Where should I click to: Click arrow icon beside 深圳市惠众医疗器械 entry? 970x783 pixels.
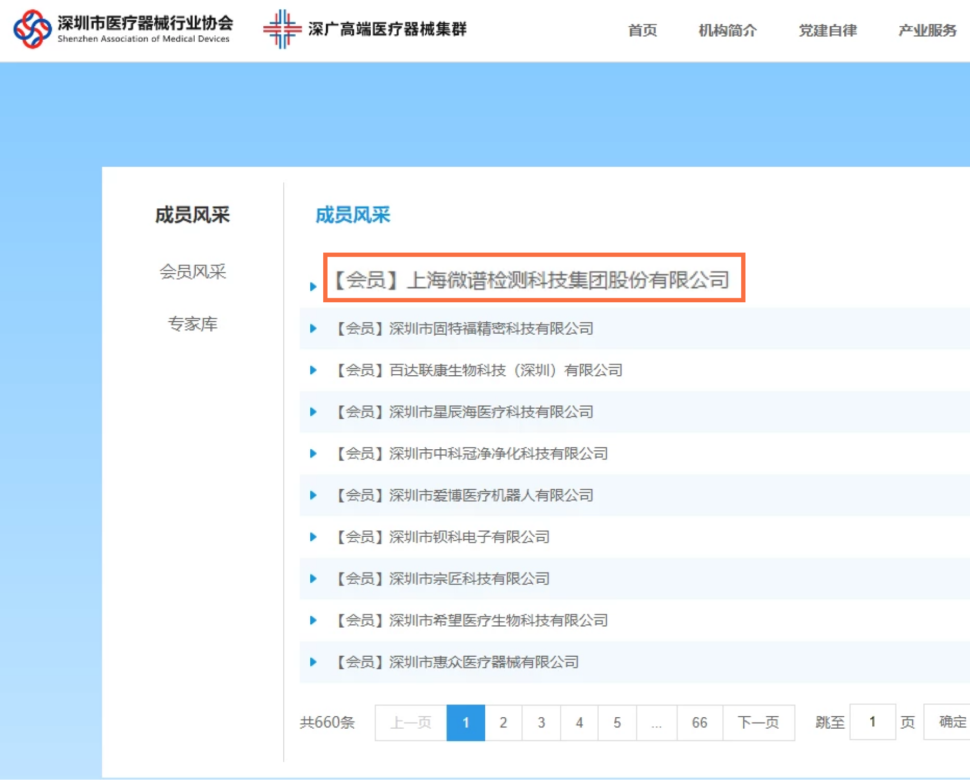313,662
